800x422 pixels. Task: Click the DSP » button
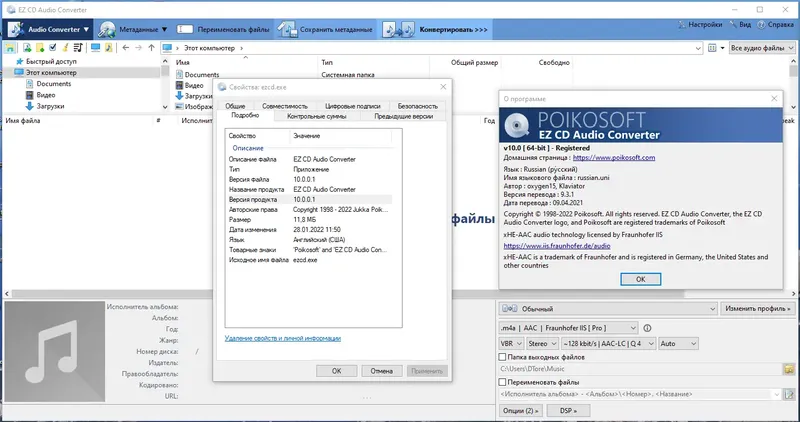[568, 410]
